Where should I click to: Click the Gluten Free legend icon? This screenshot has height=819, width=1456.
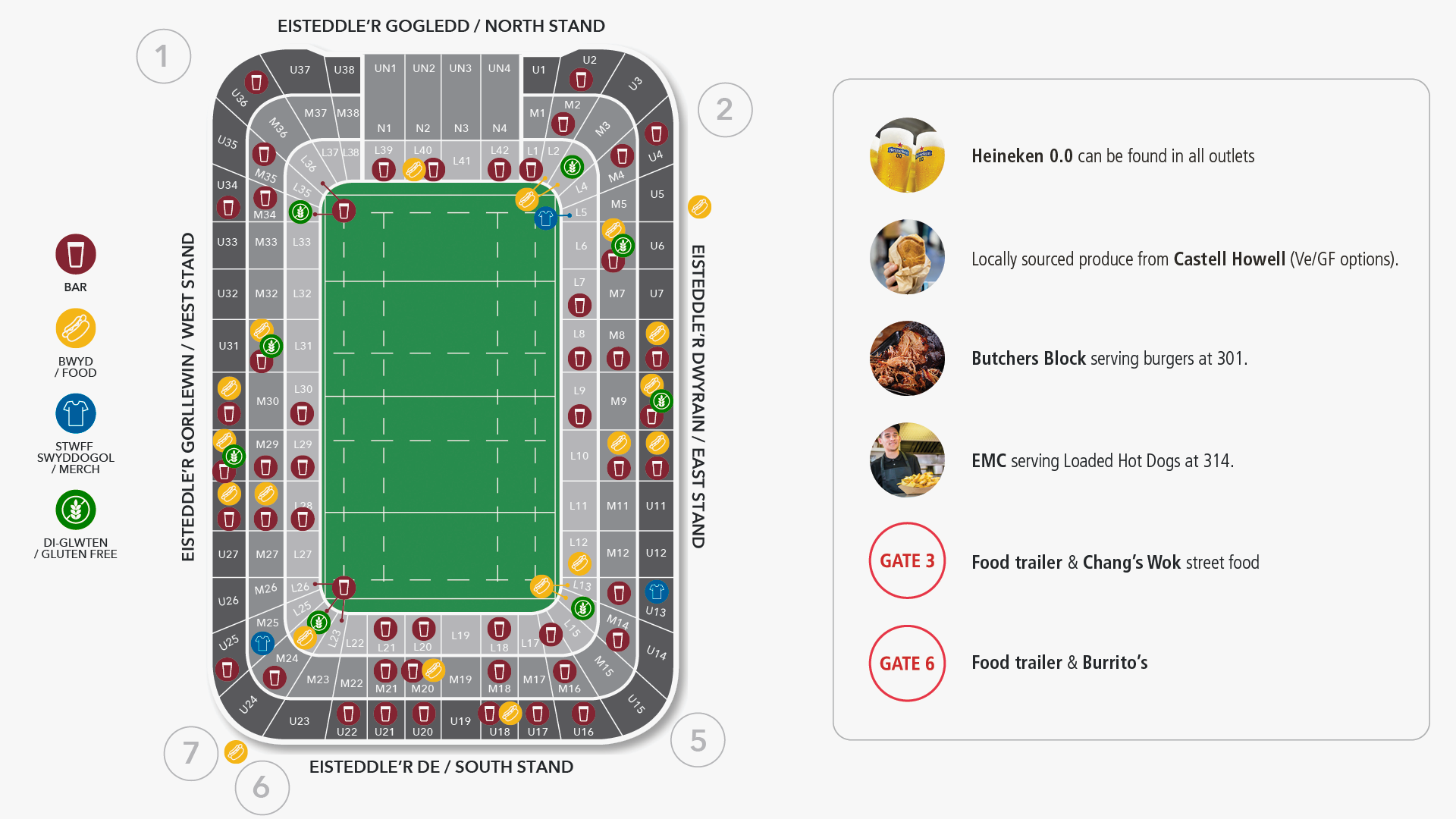click(76, 510)
